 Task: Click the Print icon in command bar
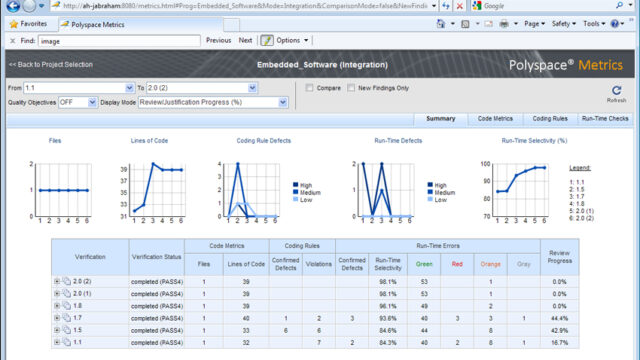click(x=504, y=24)
